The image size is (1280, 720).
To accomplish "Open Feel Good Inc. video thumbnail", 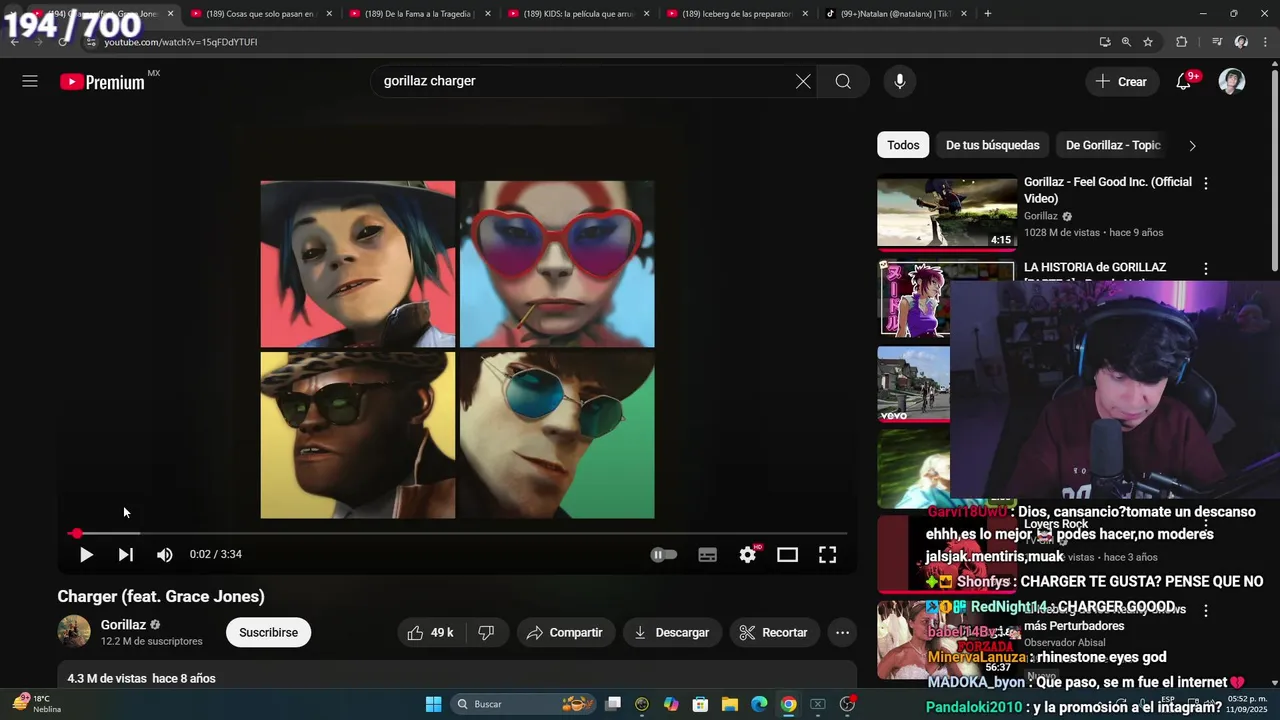I will click(x=947, y=212).
